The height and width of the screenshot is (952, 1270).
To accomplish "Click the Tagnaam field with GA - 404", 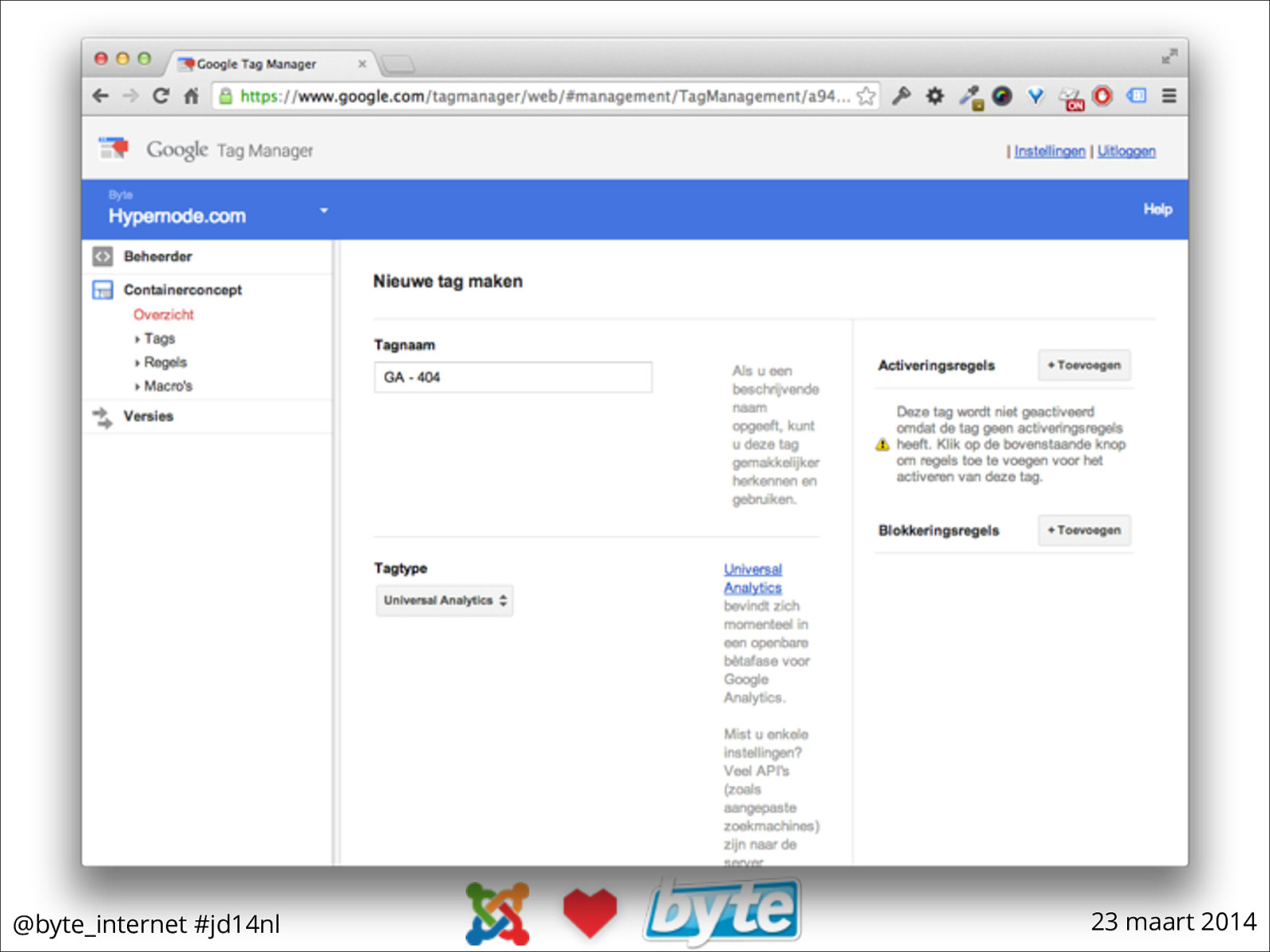I will coord(513,377).
